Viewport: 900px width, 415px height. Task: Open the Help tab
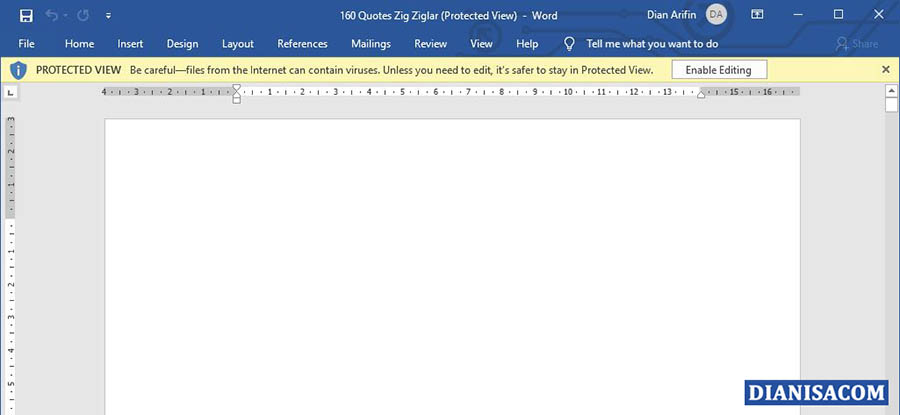527,44
